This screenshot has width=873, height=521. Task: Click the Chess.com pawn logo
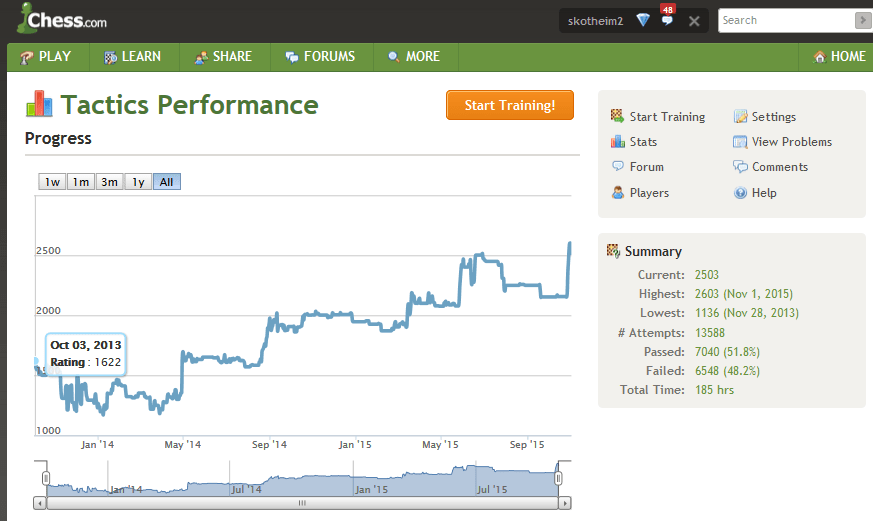[61, 18]
